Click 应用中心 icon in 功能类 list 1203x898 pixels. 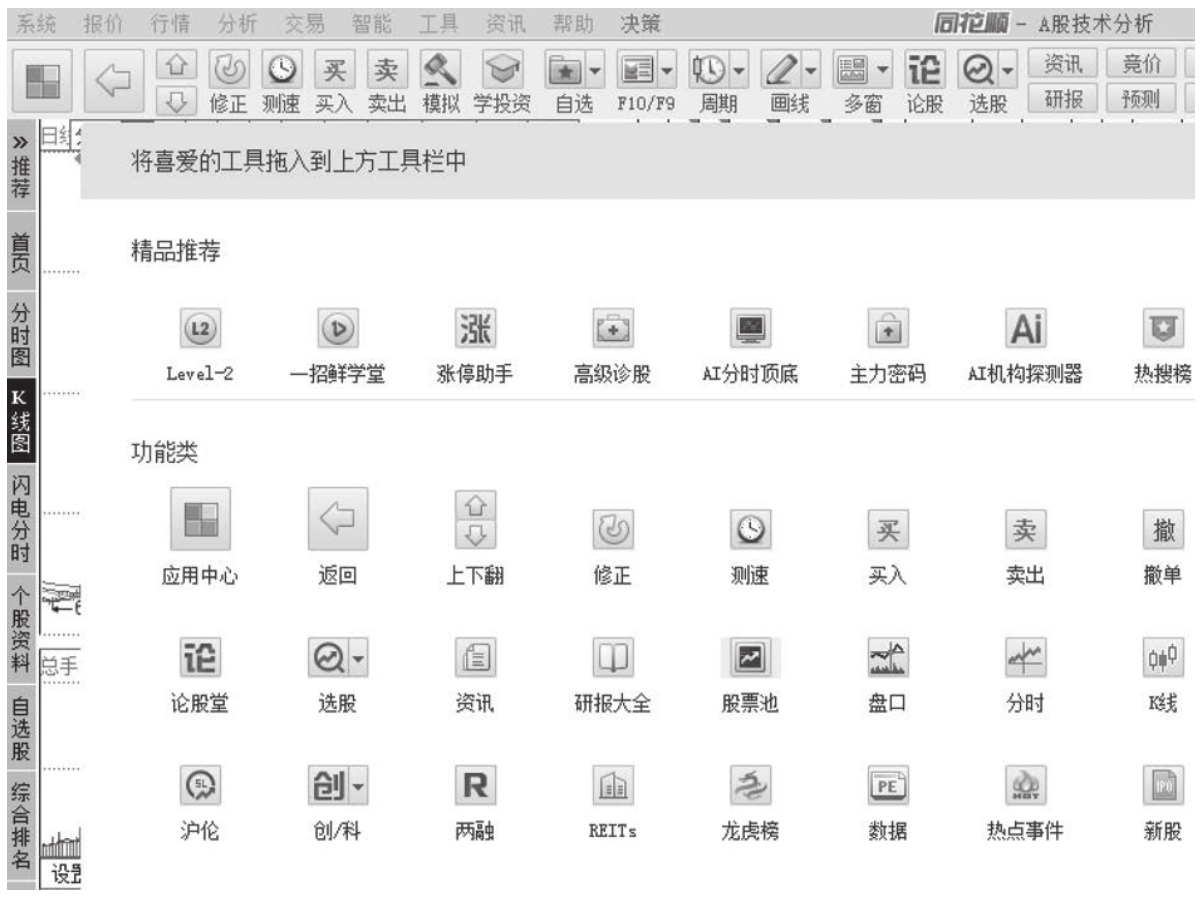click(x=200, y=518)
